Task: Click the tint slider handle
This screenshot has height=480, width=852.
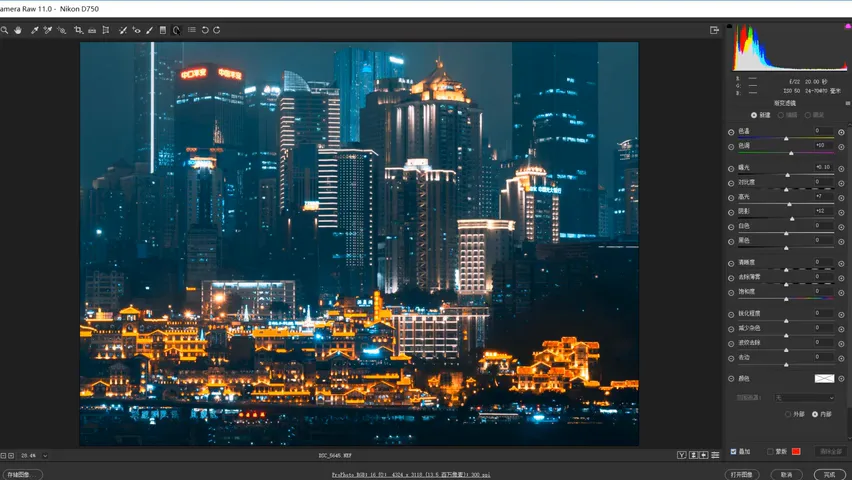Action: tap(791, 153)
